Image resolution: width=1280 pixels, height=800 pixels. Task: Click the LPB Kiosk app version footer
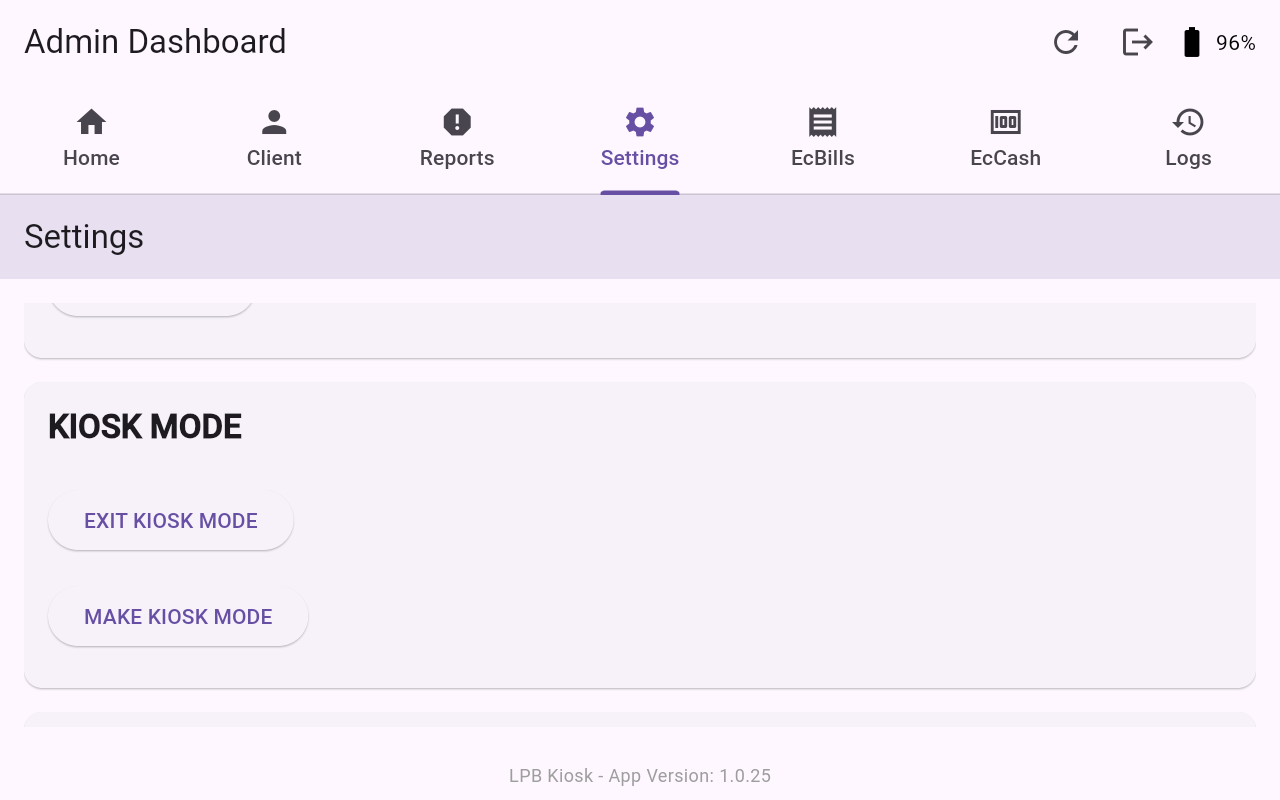(x=640, y=776)
